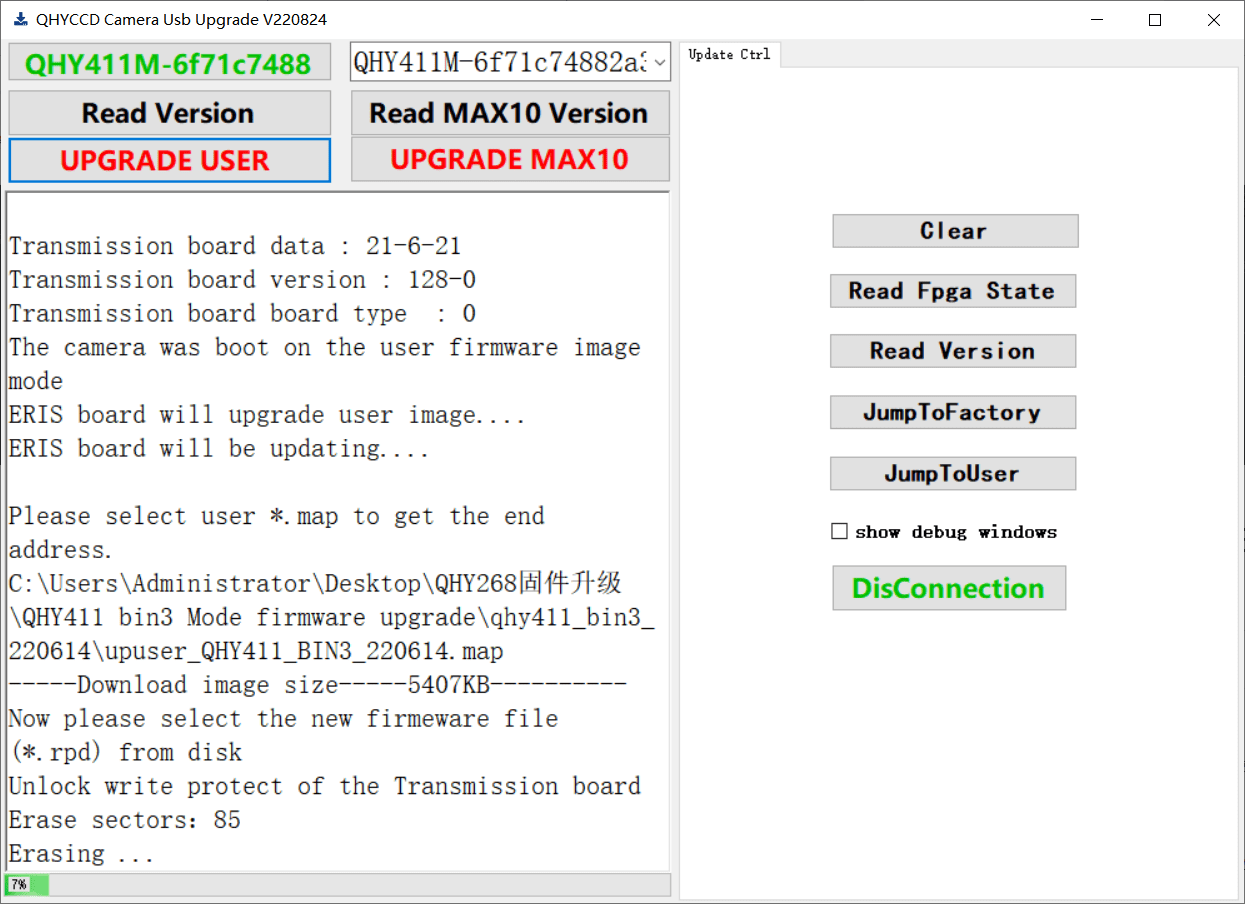Click 'Transmission board data : 21-6-21' line
The width and height of the screenshot is (1245, 904).
[235, 246]
